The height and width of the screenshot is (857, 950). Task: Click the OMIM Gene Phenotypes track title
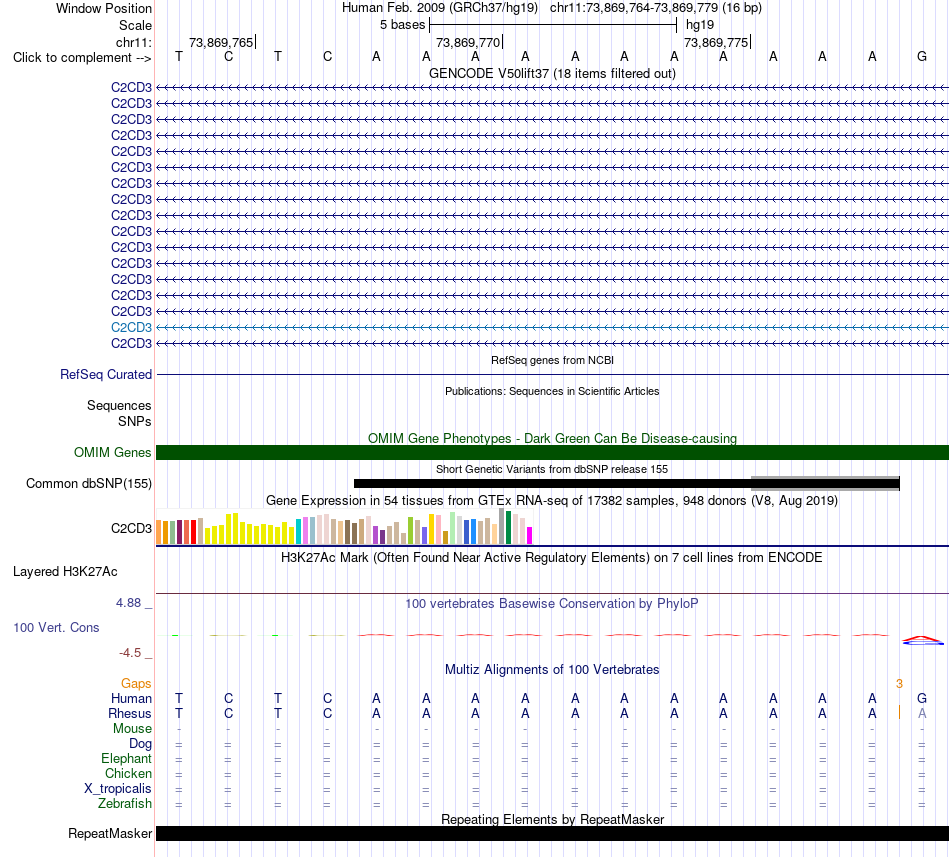coord(552,438)
